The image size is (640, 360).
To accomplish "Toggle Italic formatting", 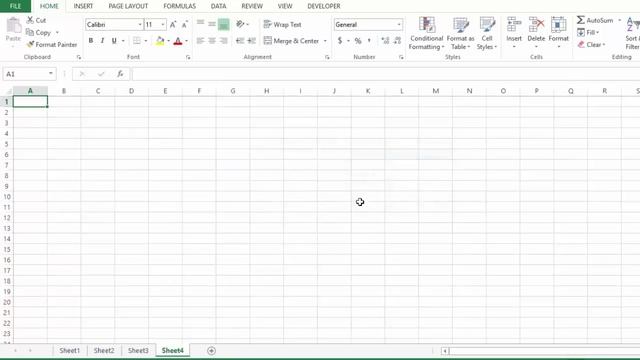I will 102,40.
